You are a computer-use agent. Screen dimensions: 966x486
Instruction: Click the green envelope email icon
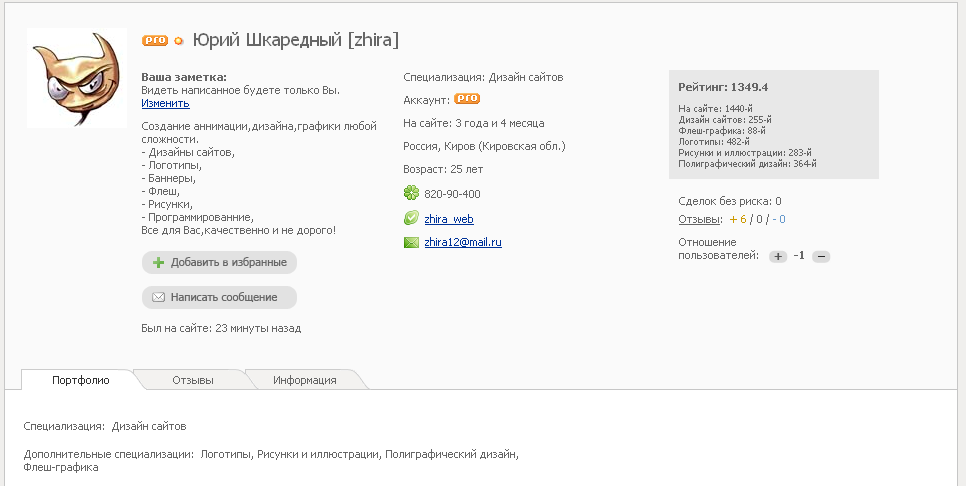[x=411, y=242]
